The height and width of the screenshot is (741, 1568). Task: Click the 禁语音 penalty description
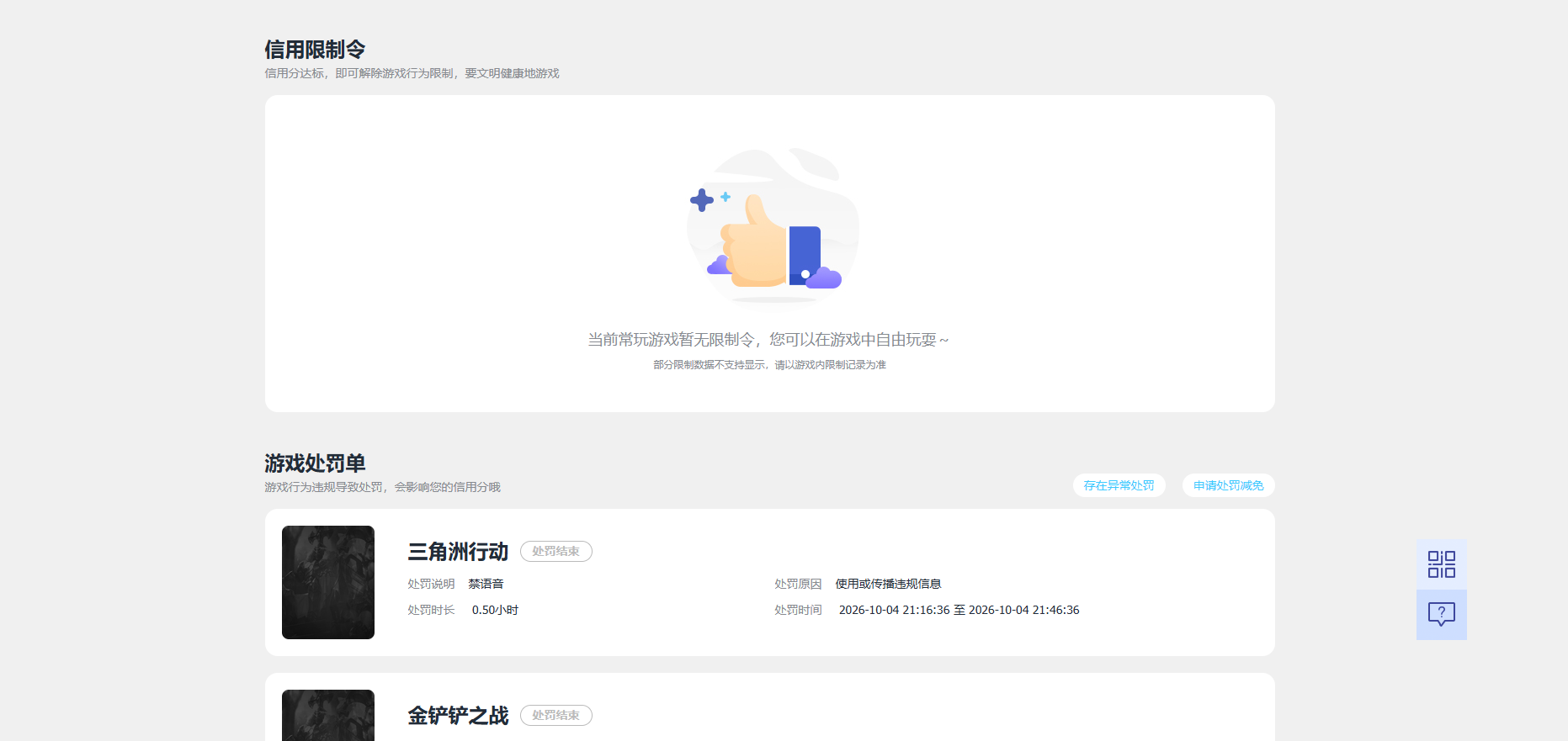click(486, 584)
